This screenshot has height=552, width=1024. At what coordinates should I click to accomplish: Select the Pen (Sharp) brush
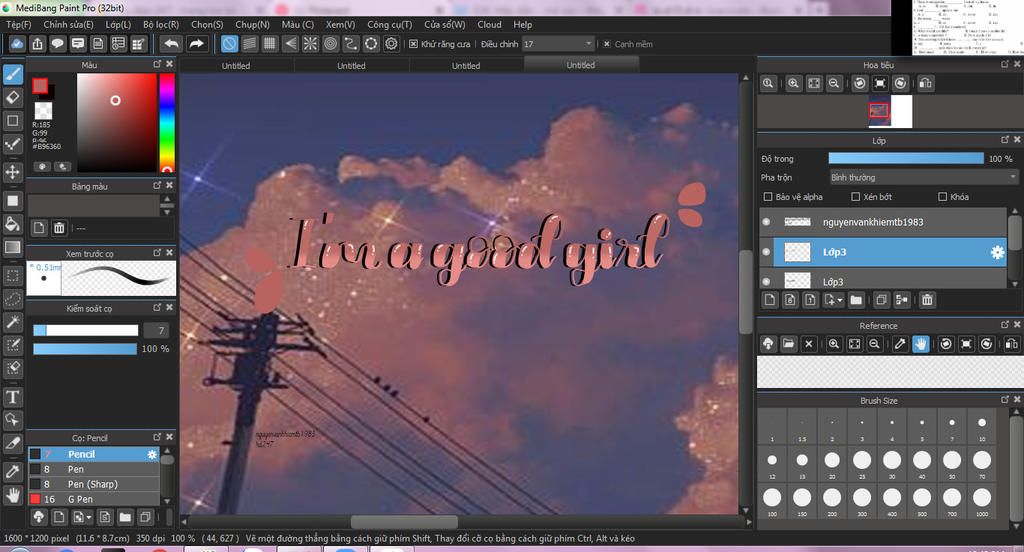point(93,484)
